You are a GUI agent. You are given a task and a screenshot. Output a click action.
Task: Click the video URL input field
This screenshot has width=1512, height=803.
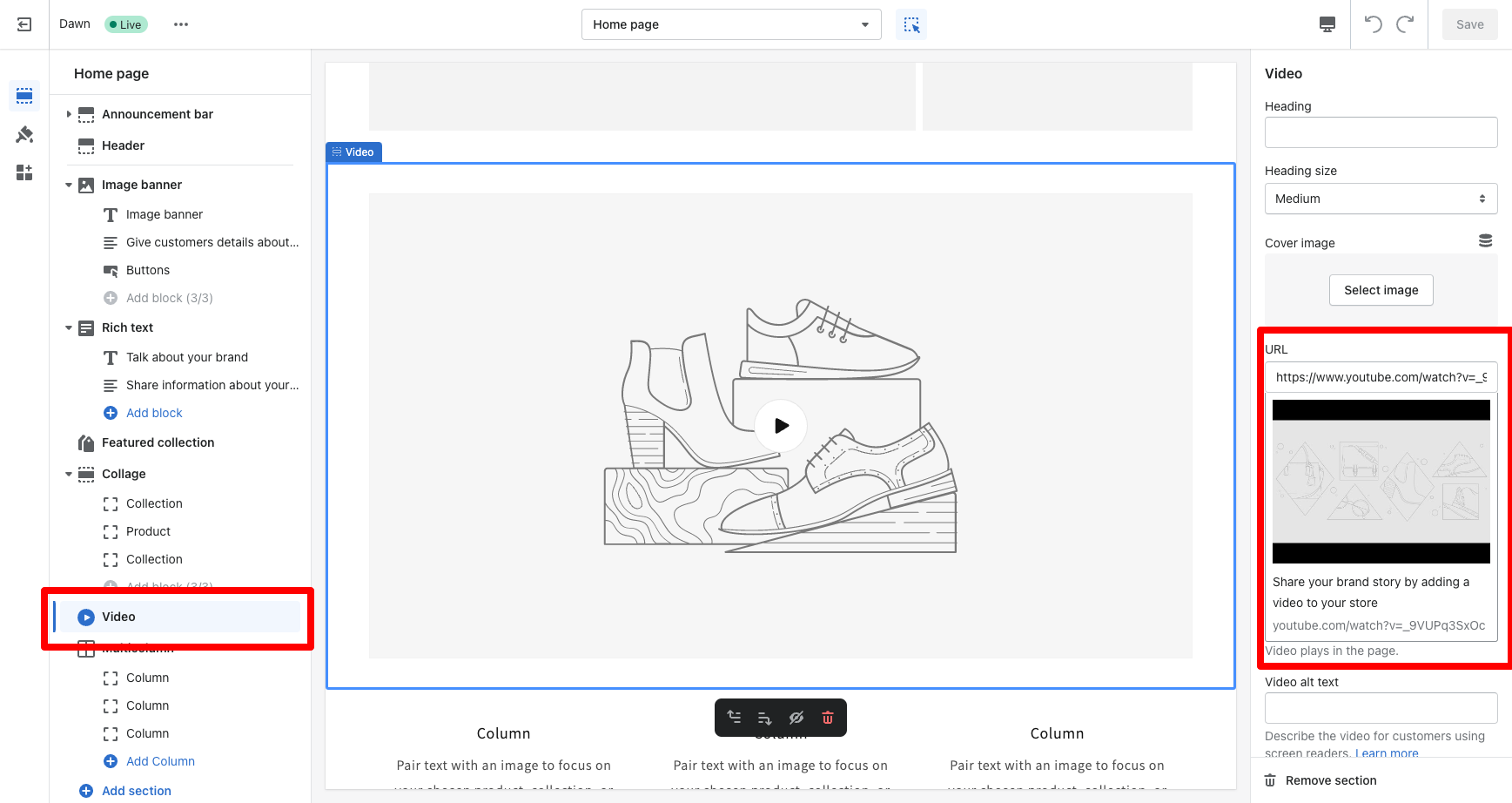[1381, 377]
